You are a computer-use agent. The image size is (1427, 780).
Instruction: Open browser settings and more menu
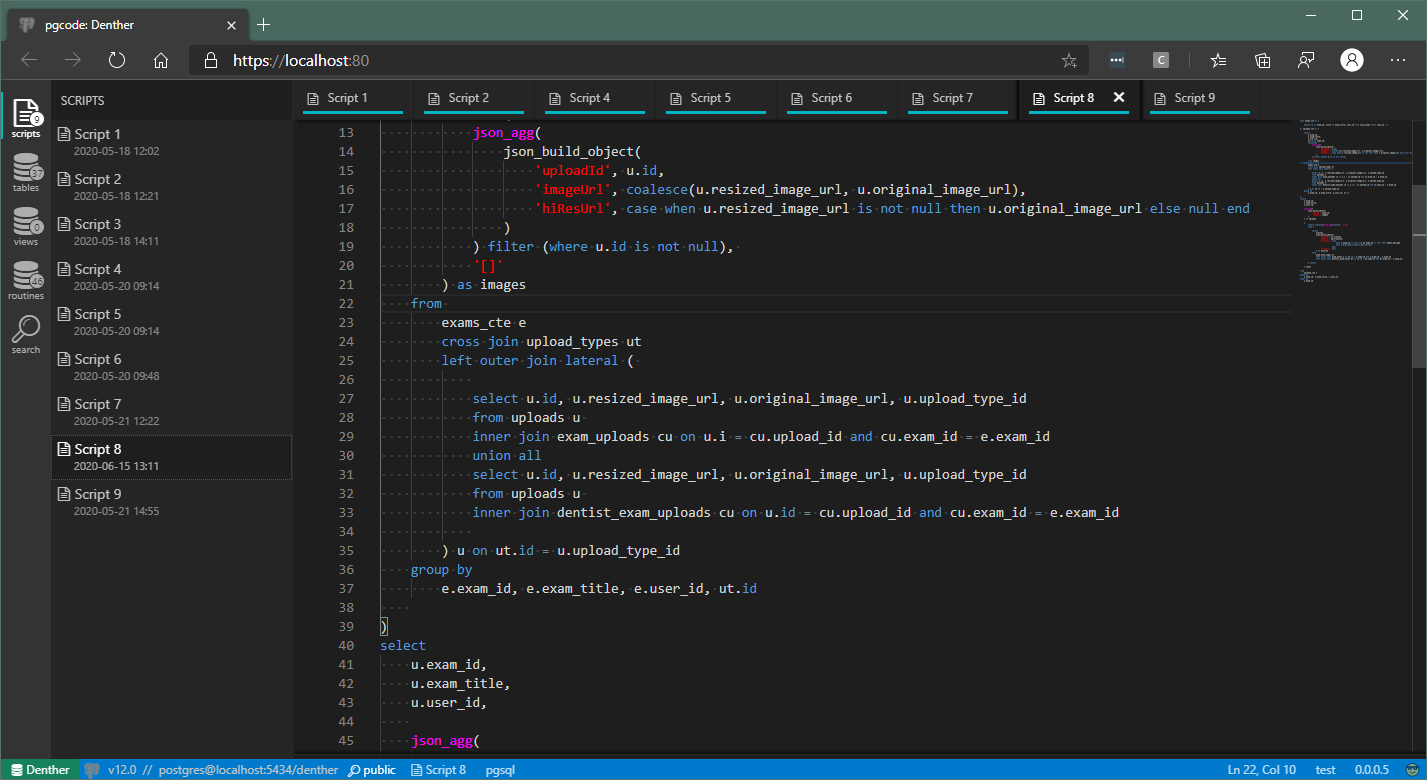1397,60
